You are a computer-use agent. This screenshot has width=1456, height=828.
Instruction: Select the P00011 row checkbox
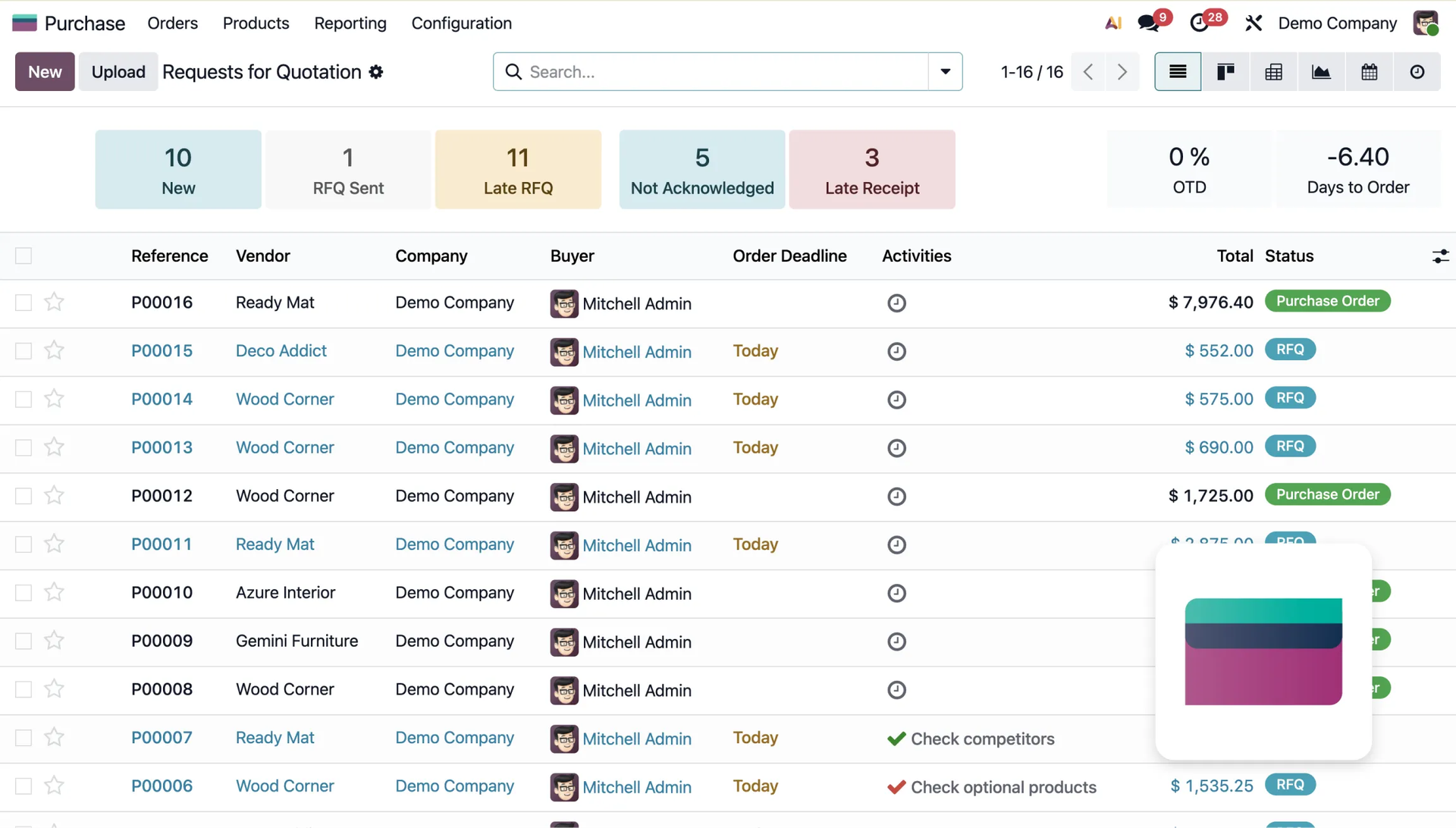[24, 544]
